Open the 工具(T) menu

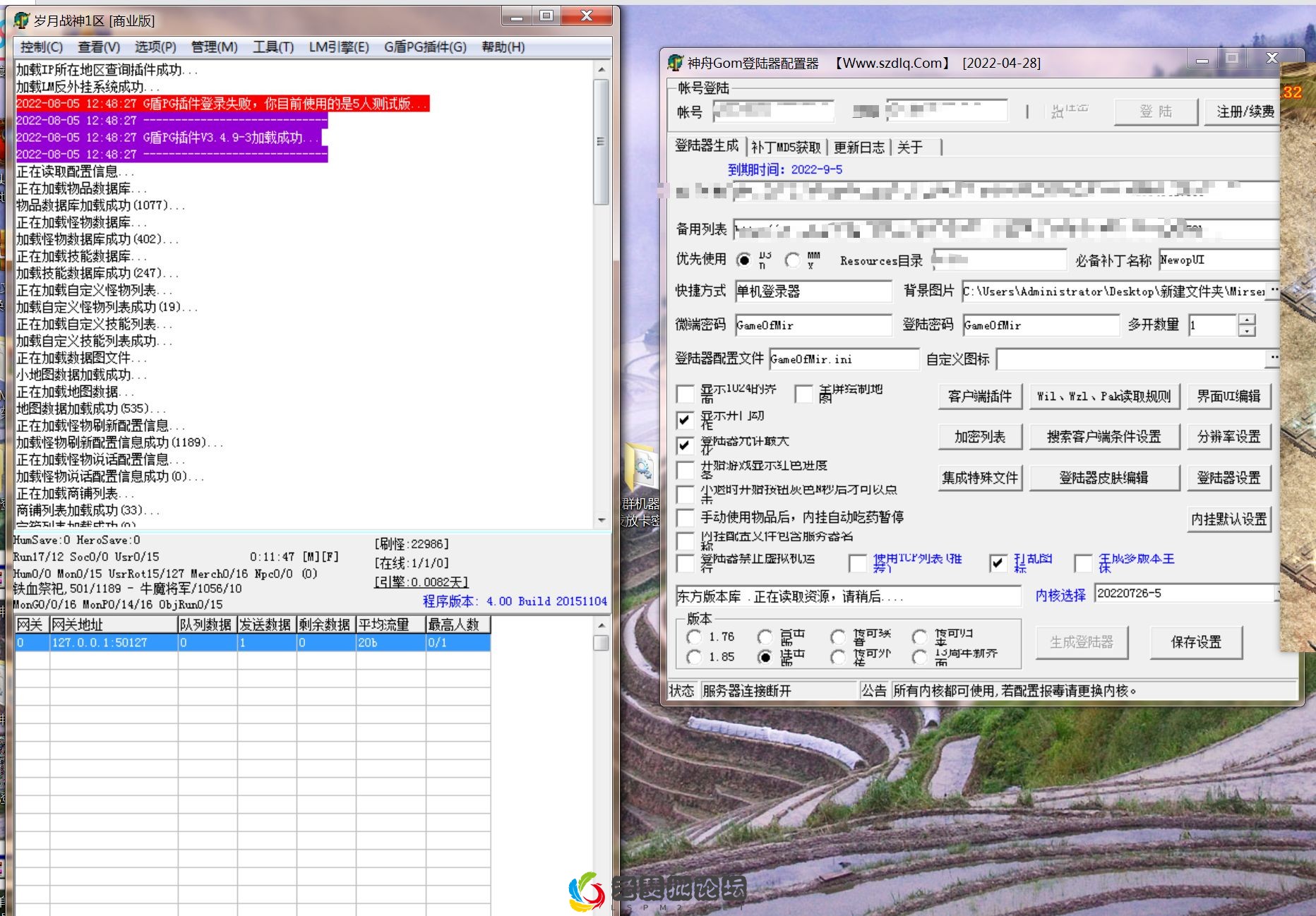[273, 47]
